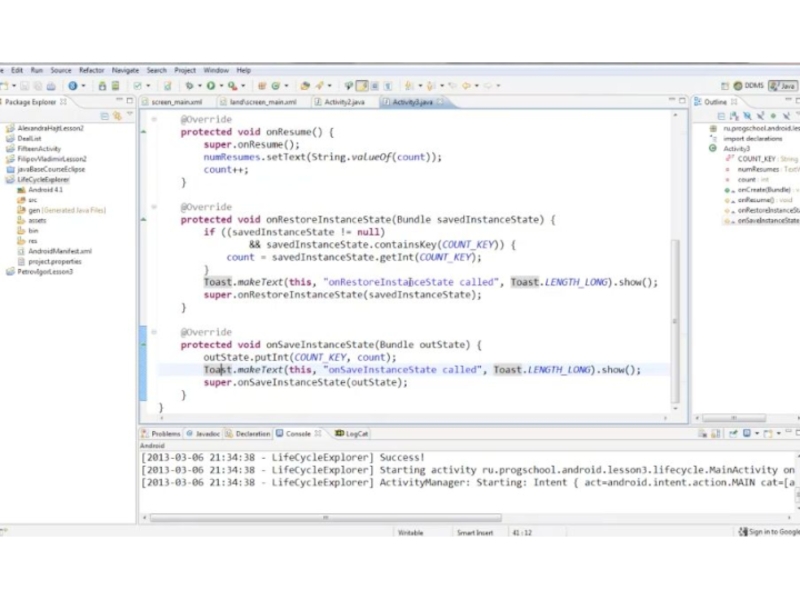
Task: Click the Debug bug icon in toolbar
Action: [x=187, y=86]
